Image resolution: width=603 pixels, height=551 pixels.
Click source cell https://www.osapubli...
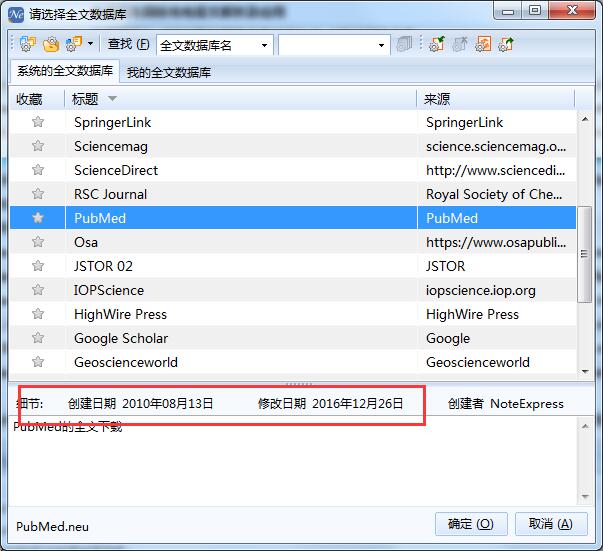tap(496, 242)
